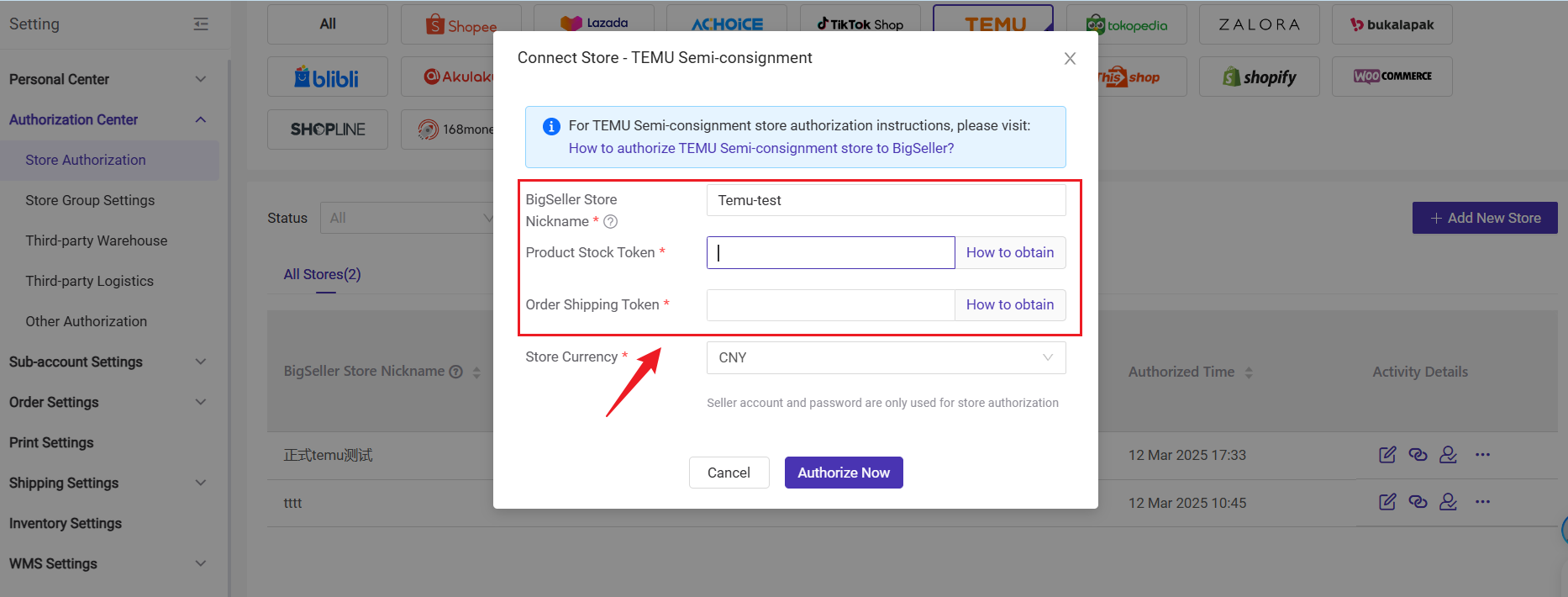The height and width of the screenshot is (597, 1568).
Task: Select the WooCommerce platform
Action: 1392,77
